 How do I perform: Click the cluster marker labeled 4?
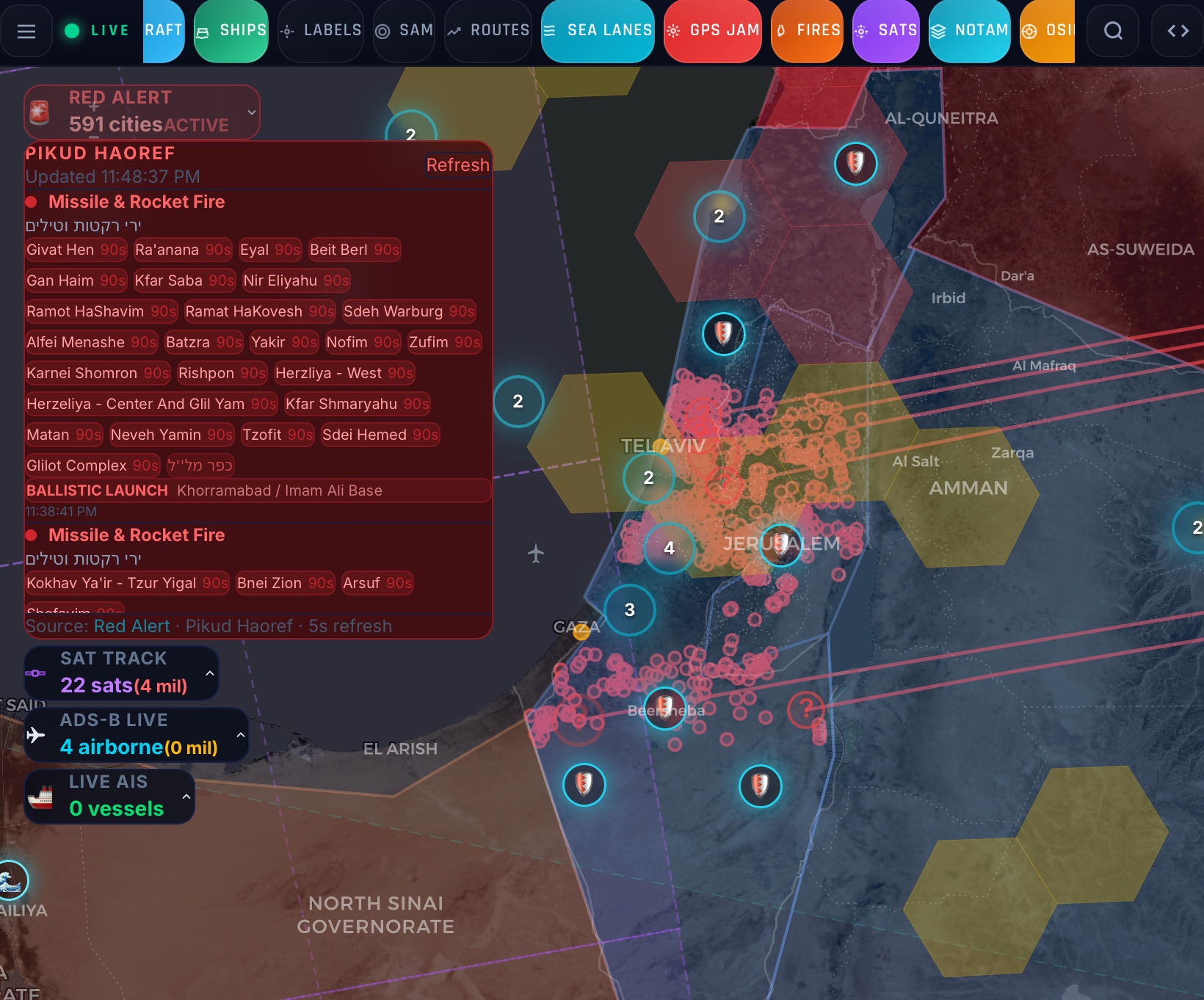click(x=669, y=548)
